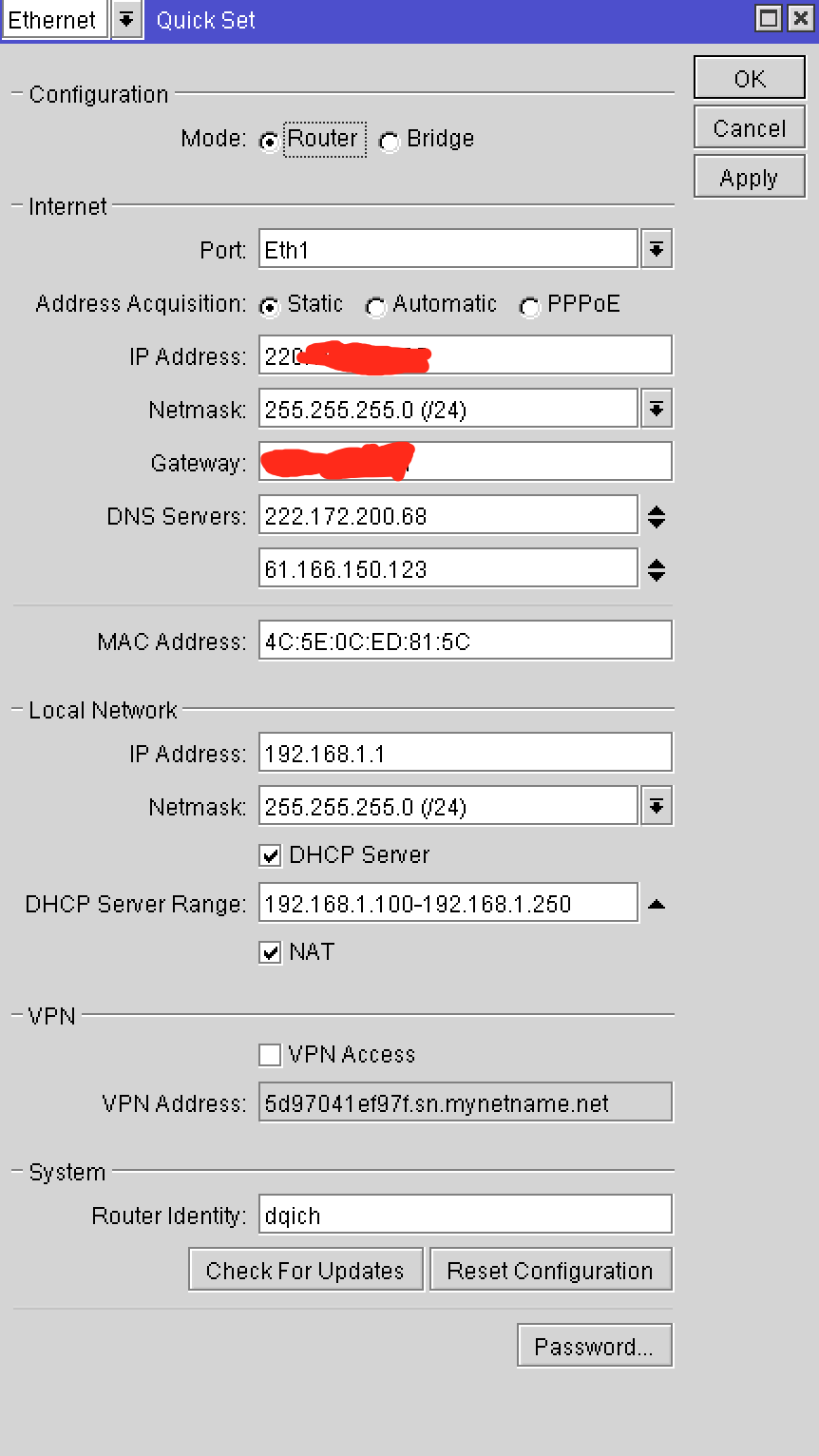The image size is (819, 1456).
Task: Click the Router Identity input field
Action: pos(465,1216)
